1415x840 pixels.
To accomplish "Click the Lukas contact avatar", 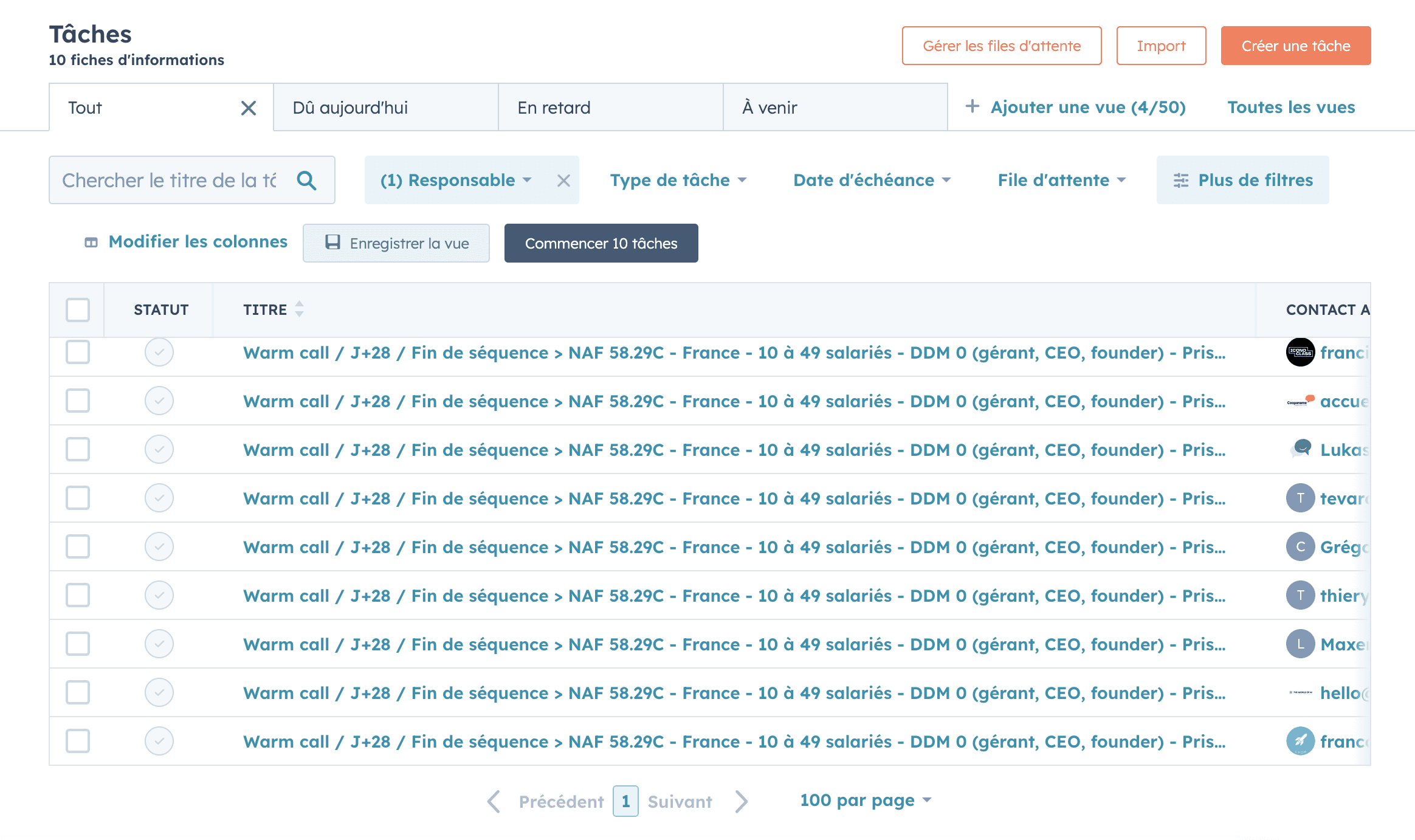I will [1300, 449].
